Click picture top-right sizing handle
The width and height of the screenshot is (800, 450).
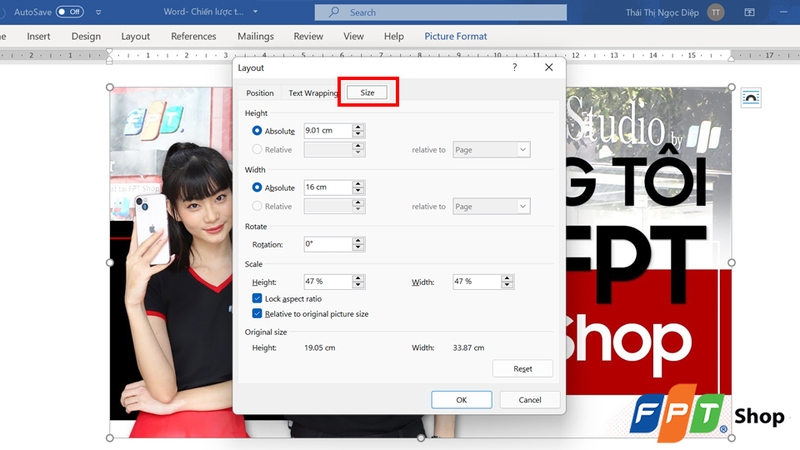tap(731, 87)
